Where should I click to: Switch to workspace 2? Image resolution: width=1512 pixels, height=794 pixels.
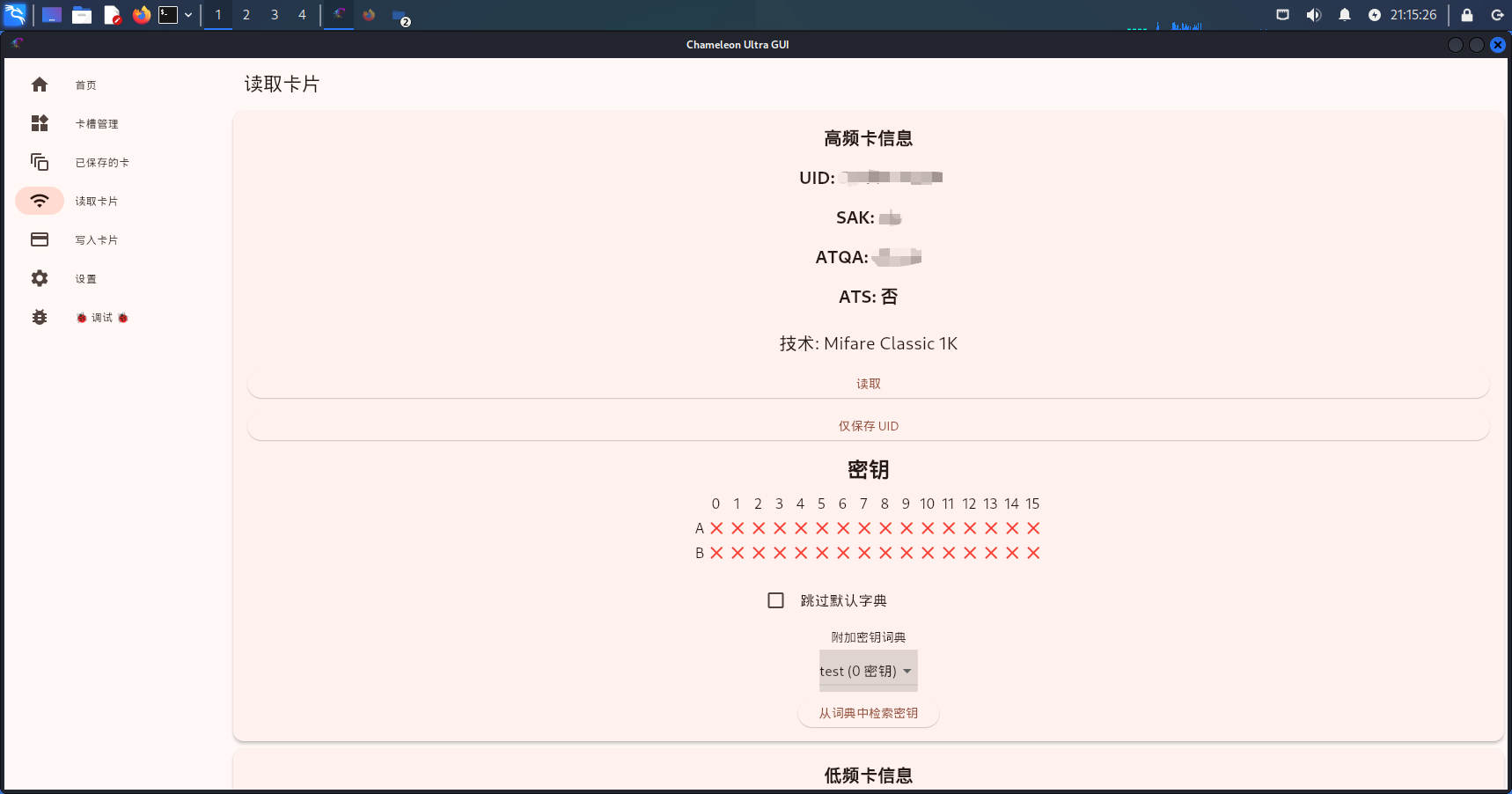246,15
